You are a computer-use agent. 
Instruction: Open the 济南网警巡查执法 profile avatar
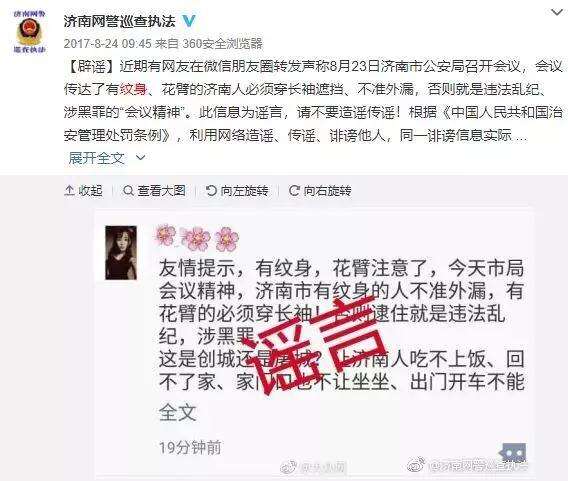pyautogui.click(x=29, y=32)
